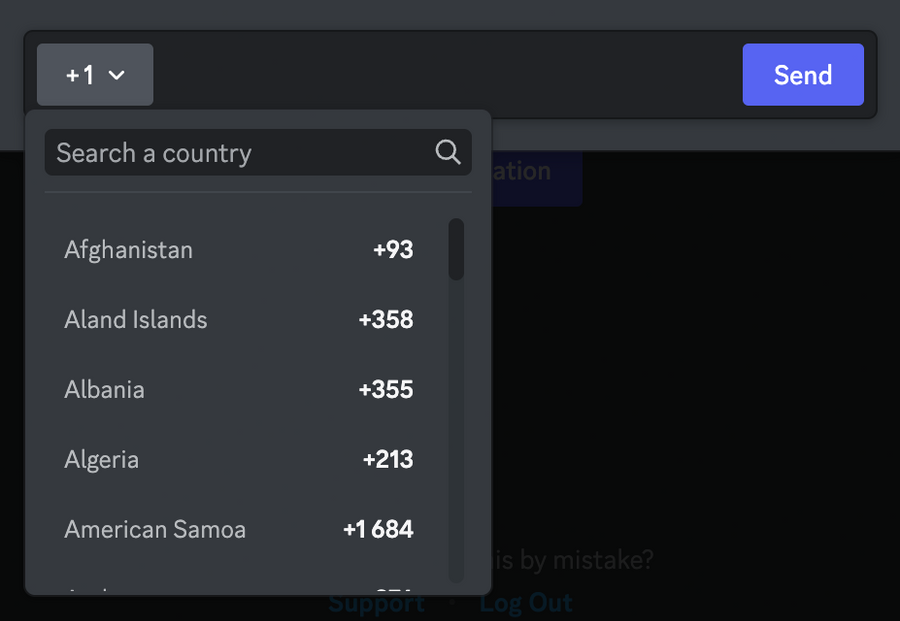Viewport: 900px width, 621px height.
Task: Expand the chevron next to +1
Action: pos(117,74)
